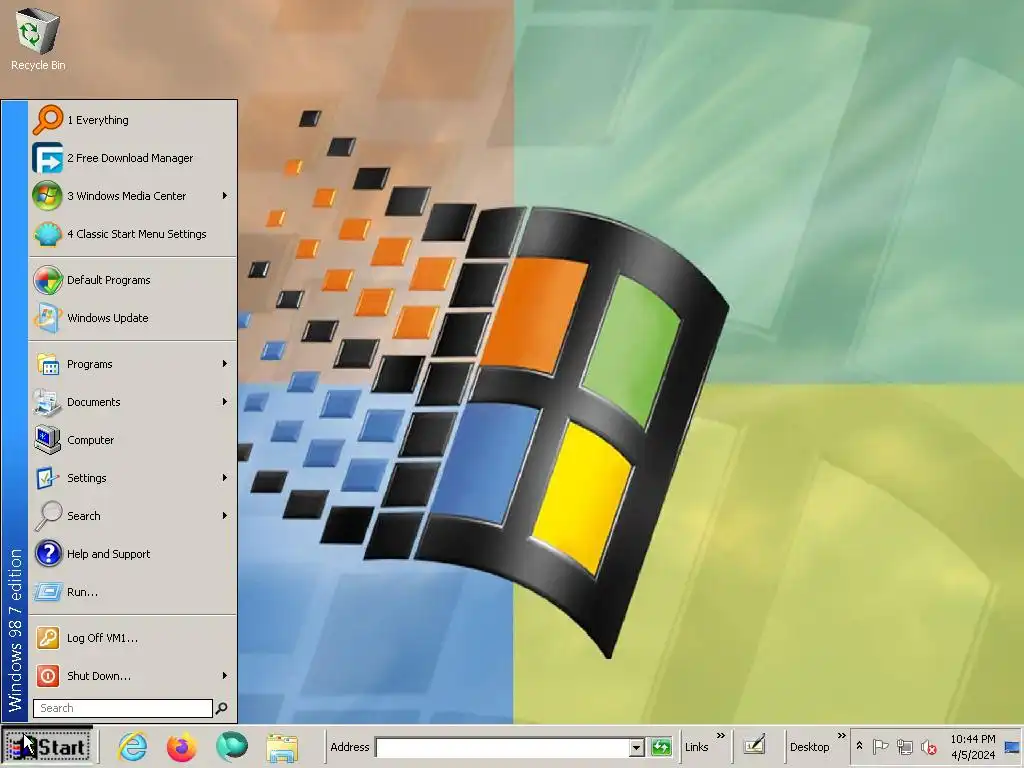
Task: Open Computer from Start menu
Action: pos(133,440)
